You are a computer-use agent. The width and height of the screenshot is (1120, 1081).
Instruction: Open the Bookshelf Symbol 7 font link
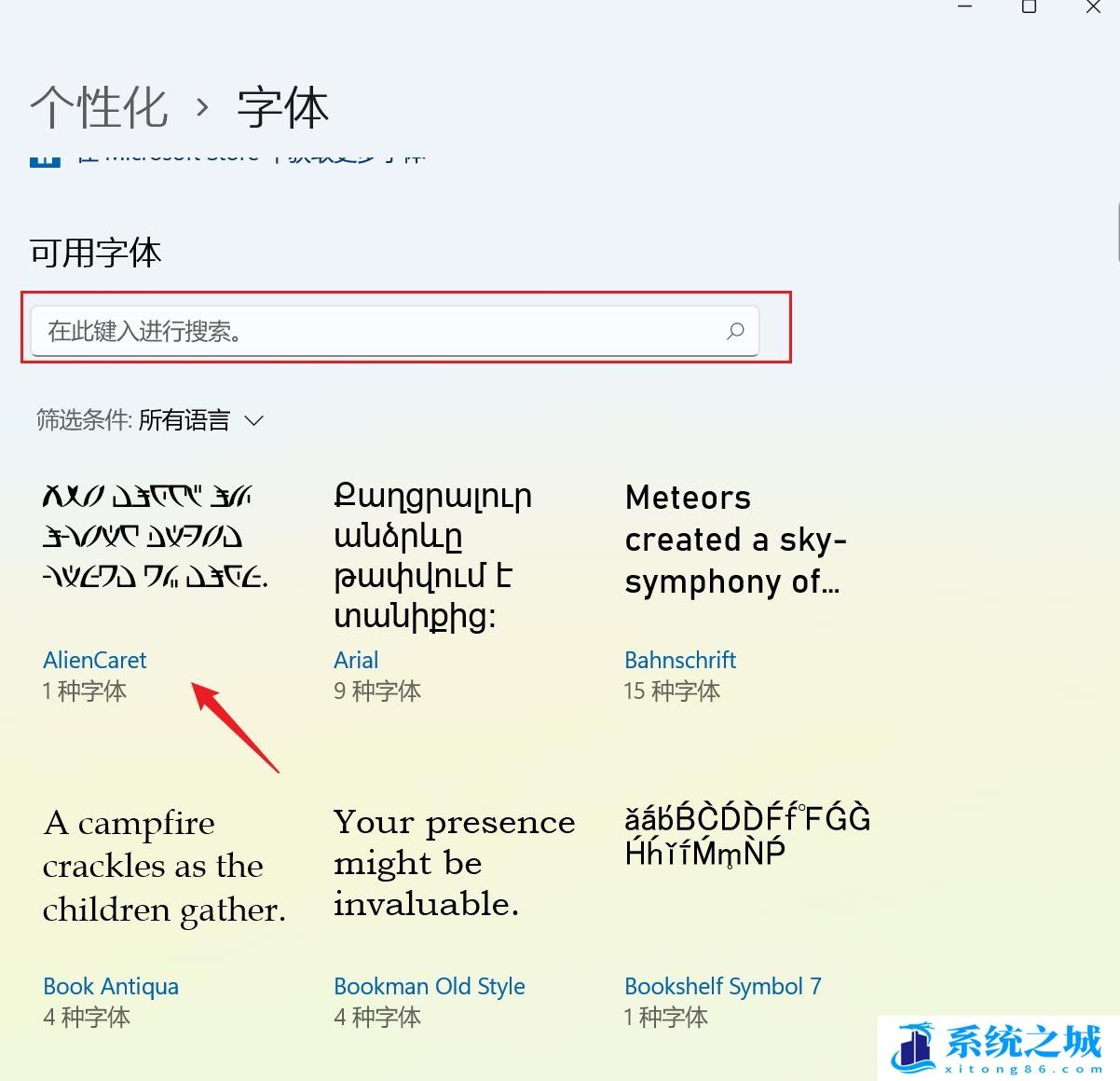pos(723,986)
